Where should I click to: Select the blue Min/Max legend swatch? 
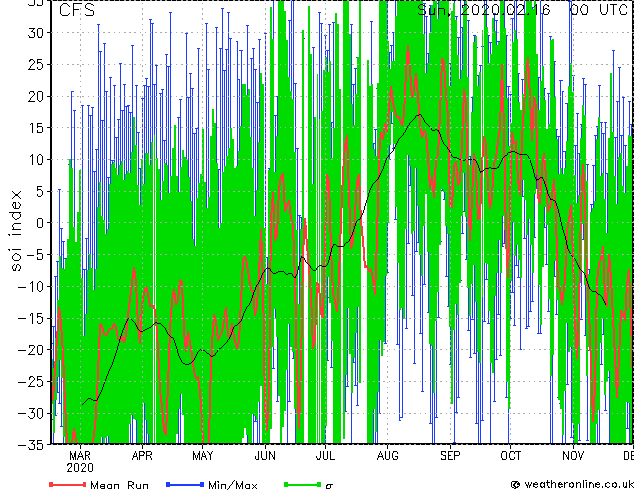(x=185, y=484)
